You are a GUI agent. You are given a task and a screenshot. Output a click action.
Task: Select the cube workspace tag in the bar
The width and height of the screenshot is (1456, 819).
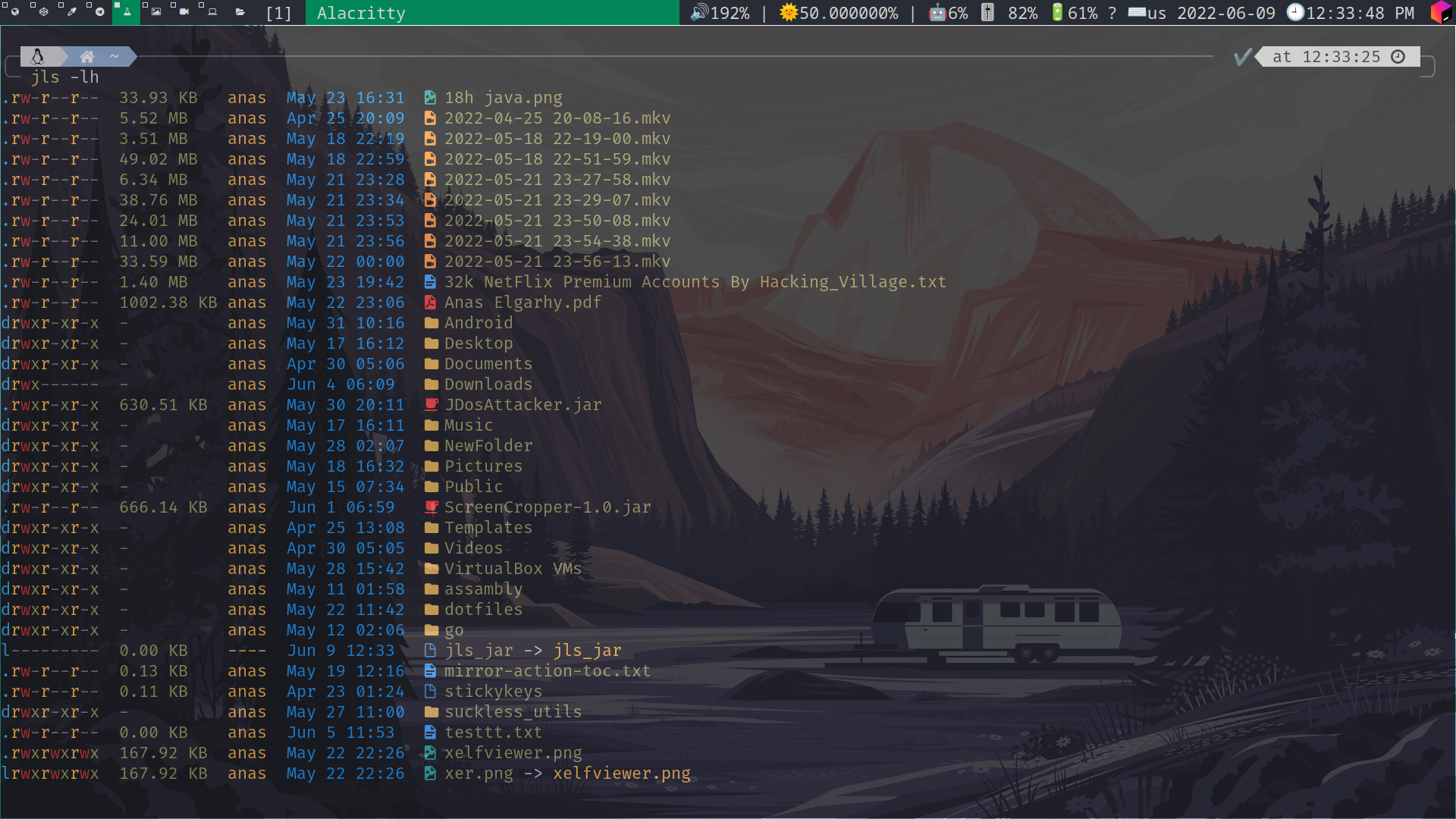click(x=43, y=12)
